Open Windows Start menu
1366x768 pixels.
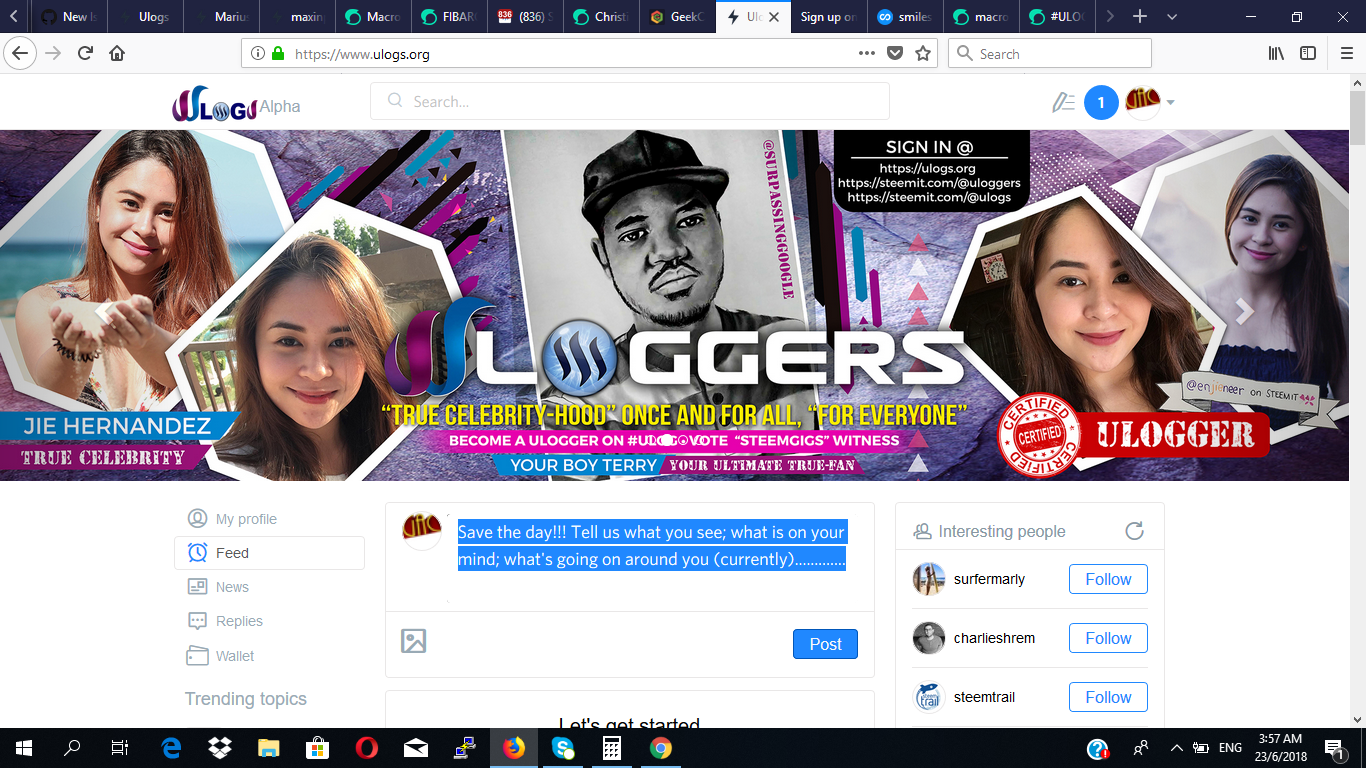pos(23,748)
